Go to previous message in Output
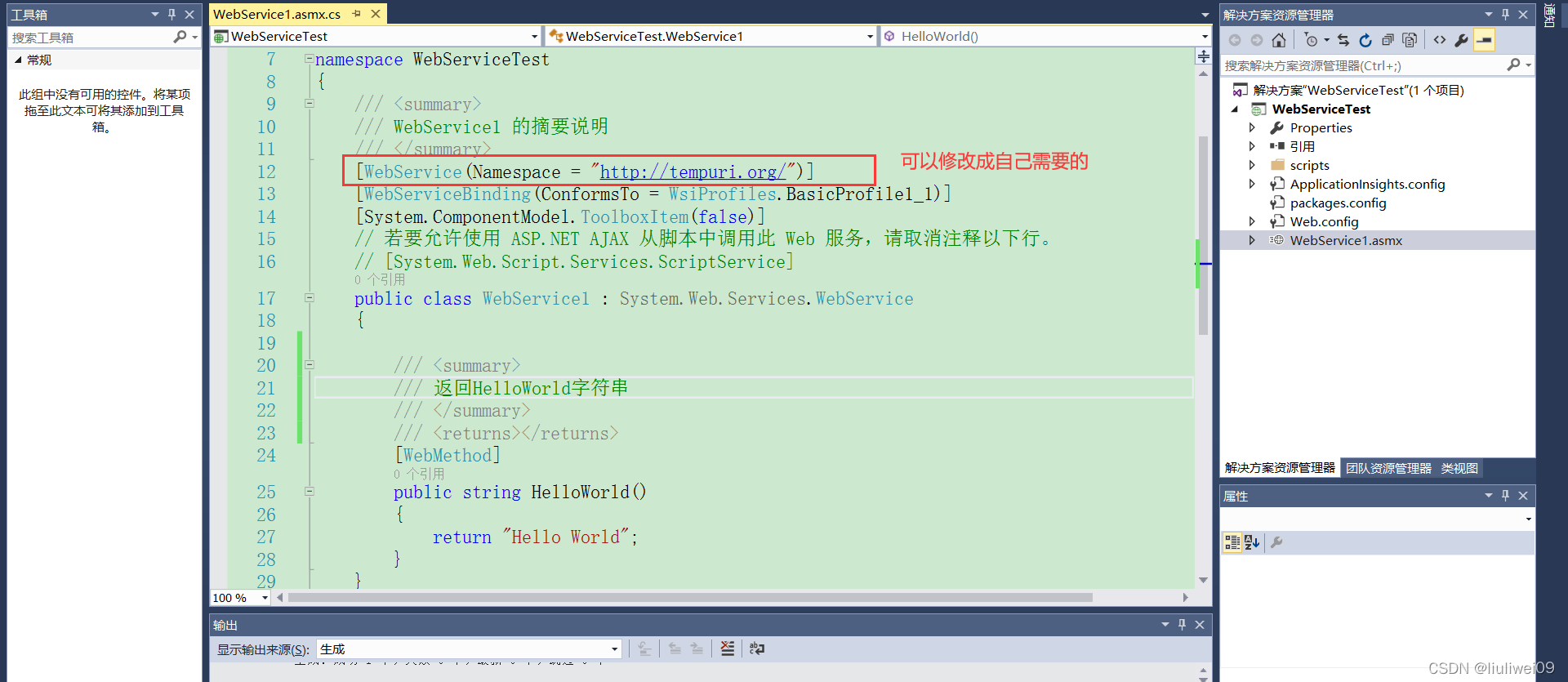Viewport: 1568px width, 682px height. [x=675, y=649]
